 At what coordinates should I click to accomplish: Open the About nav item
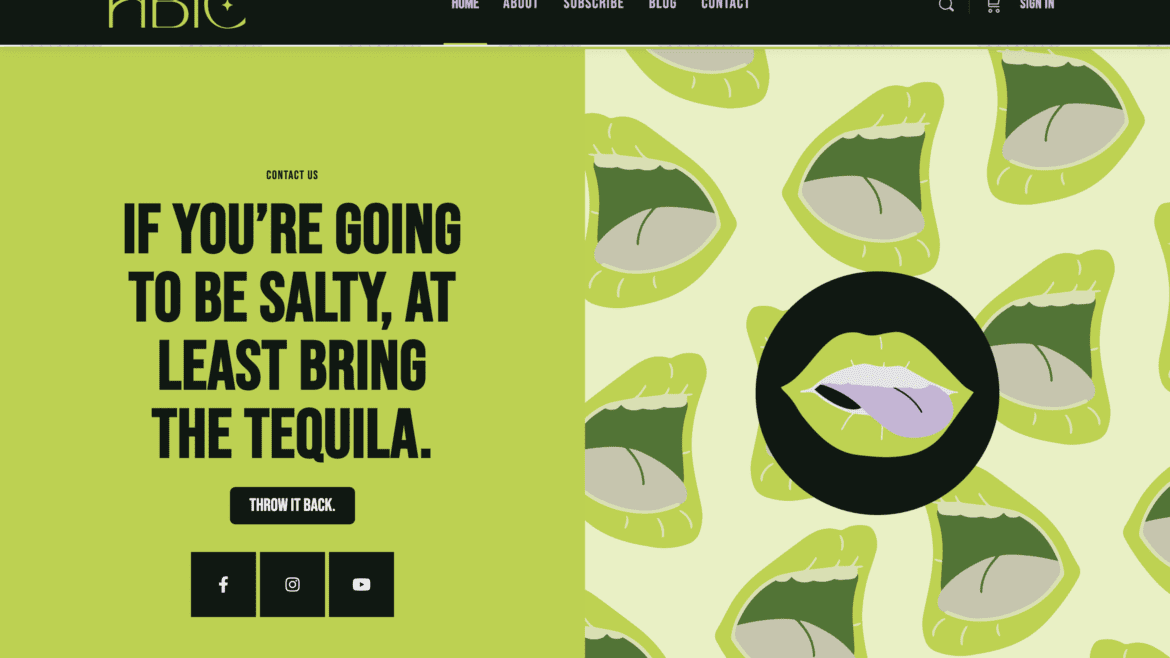521,5
